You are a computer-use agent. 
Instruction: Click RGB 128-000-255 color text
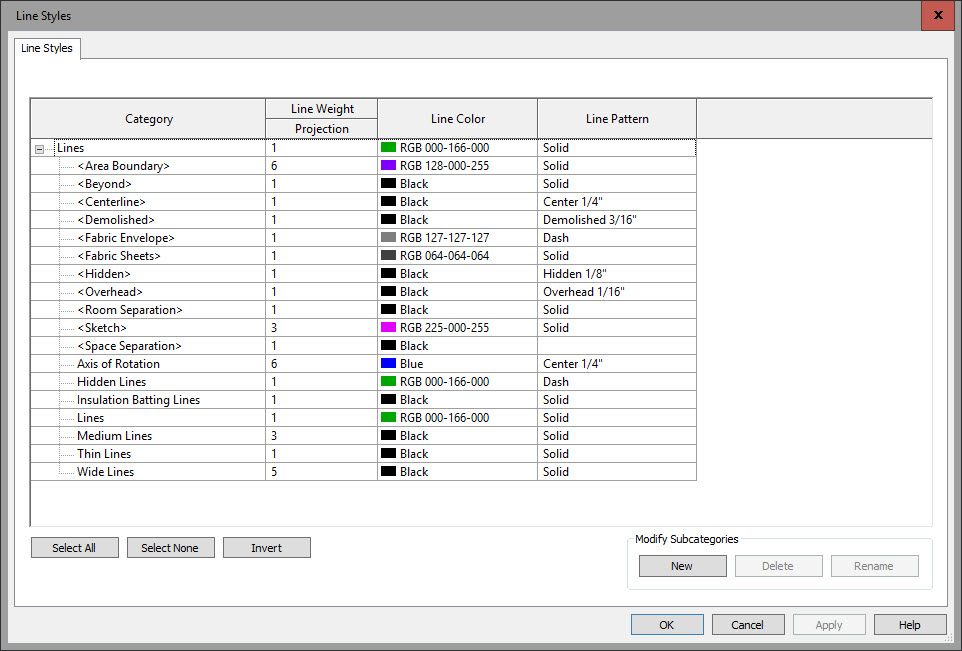[444, 166]
